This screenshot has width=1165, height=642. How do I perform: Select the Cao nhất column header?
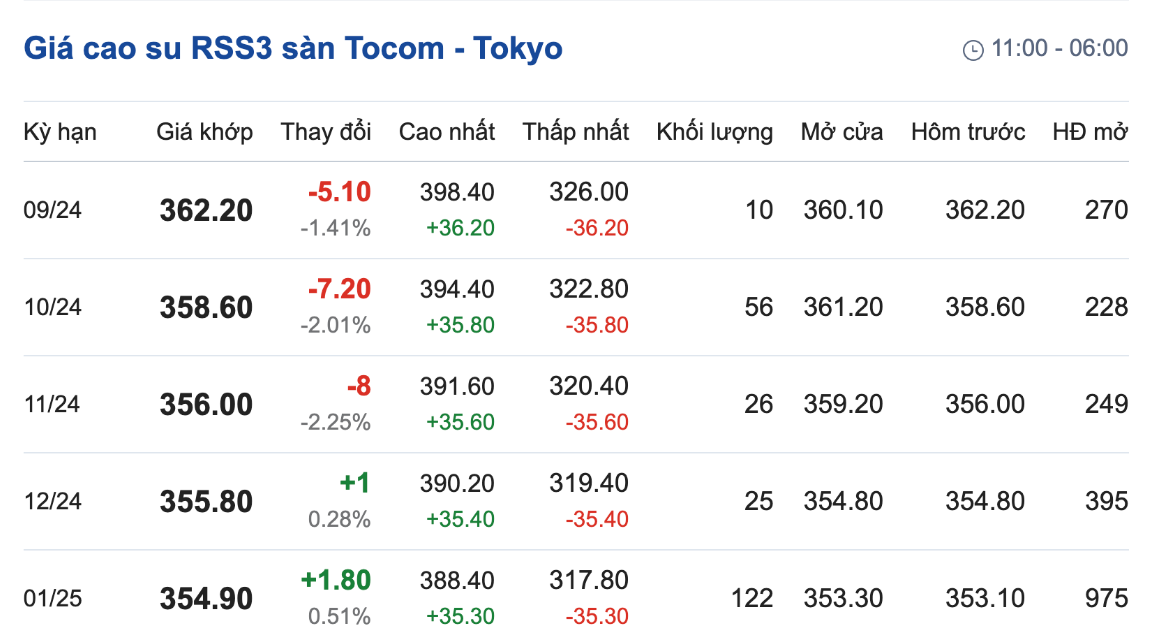click(x=447, y=132)
